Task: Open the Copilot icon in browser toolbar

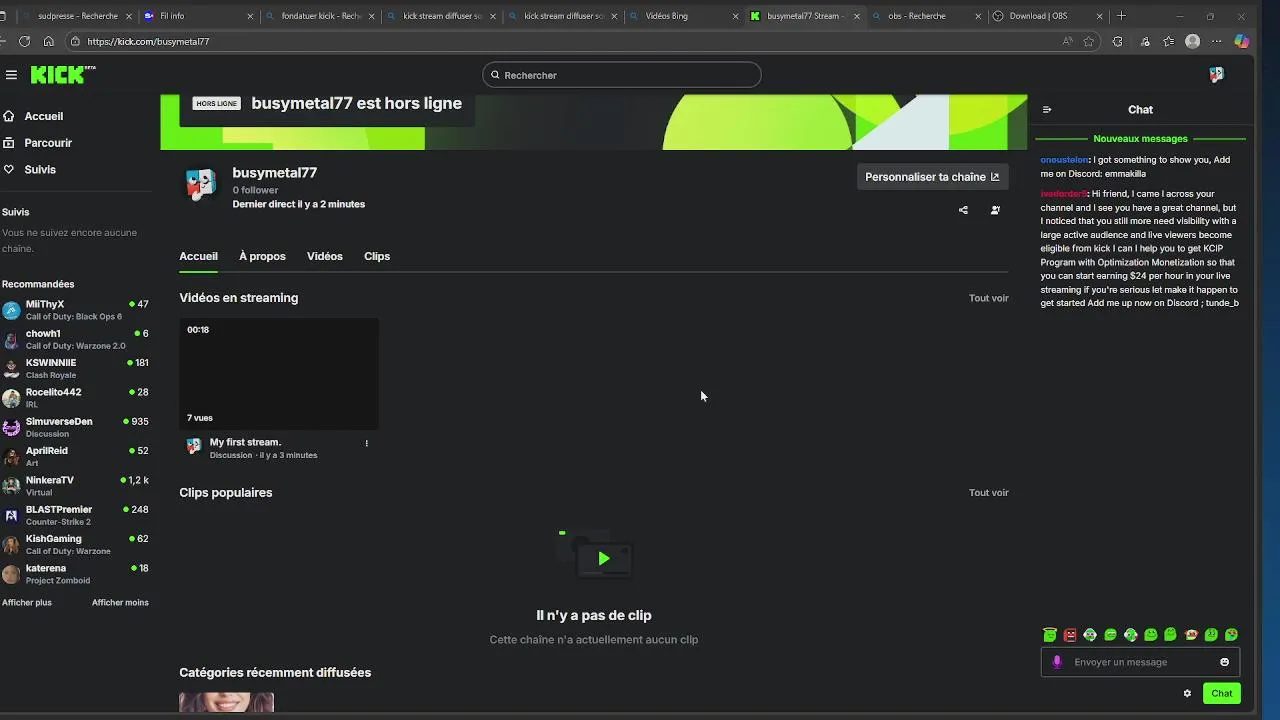Action: [x=1241, y=41]
